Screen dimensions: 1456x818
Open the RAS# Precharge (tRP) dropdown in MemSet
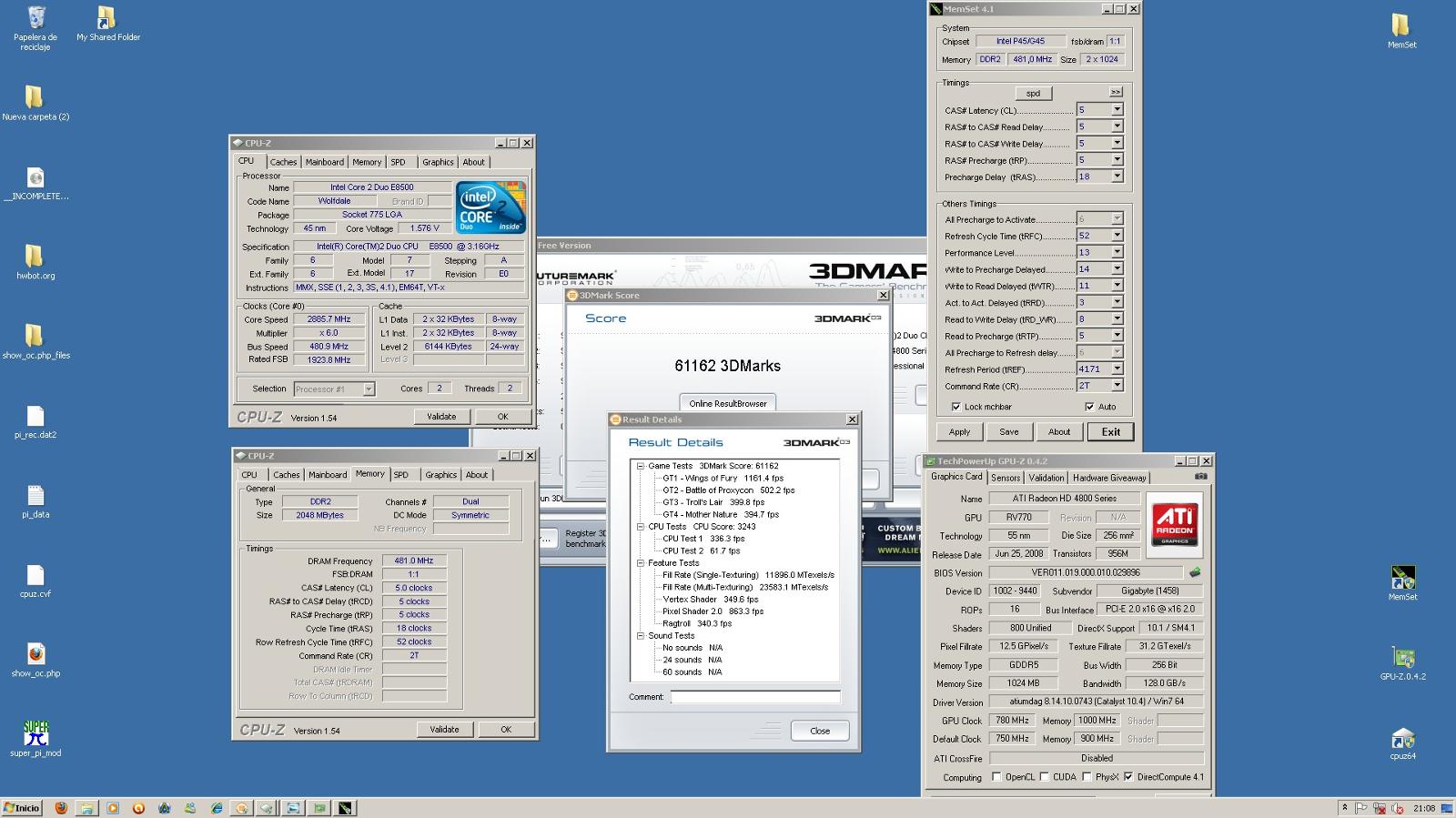pyautogui.click(x=1117, y=160)
